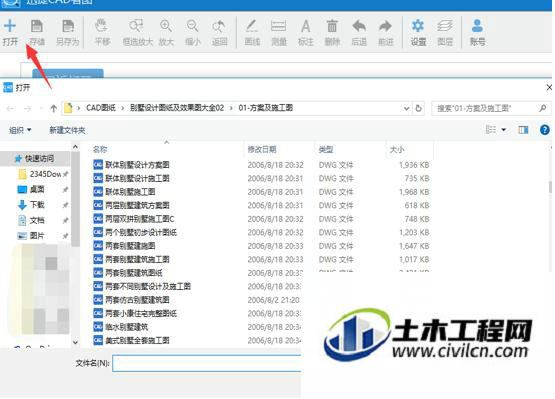
Task: Sort by 名称 column header
Action: 100,149
